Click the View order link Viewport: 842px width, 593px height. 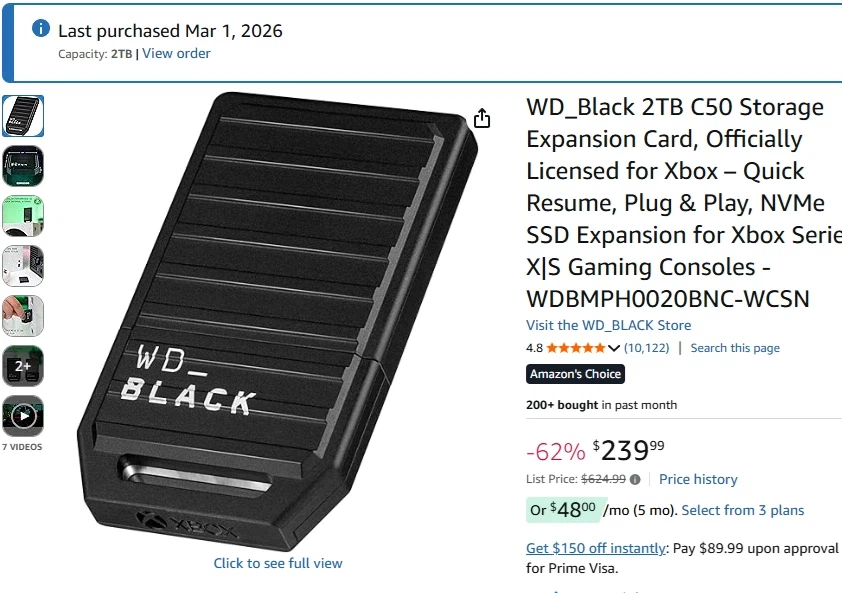coord(176,54)
